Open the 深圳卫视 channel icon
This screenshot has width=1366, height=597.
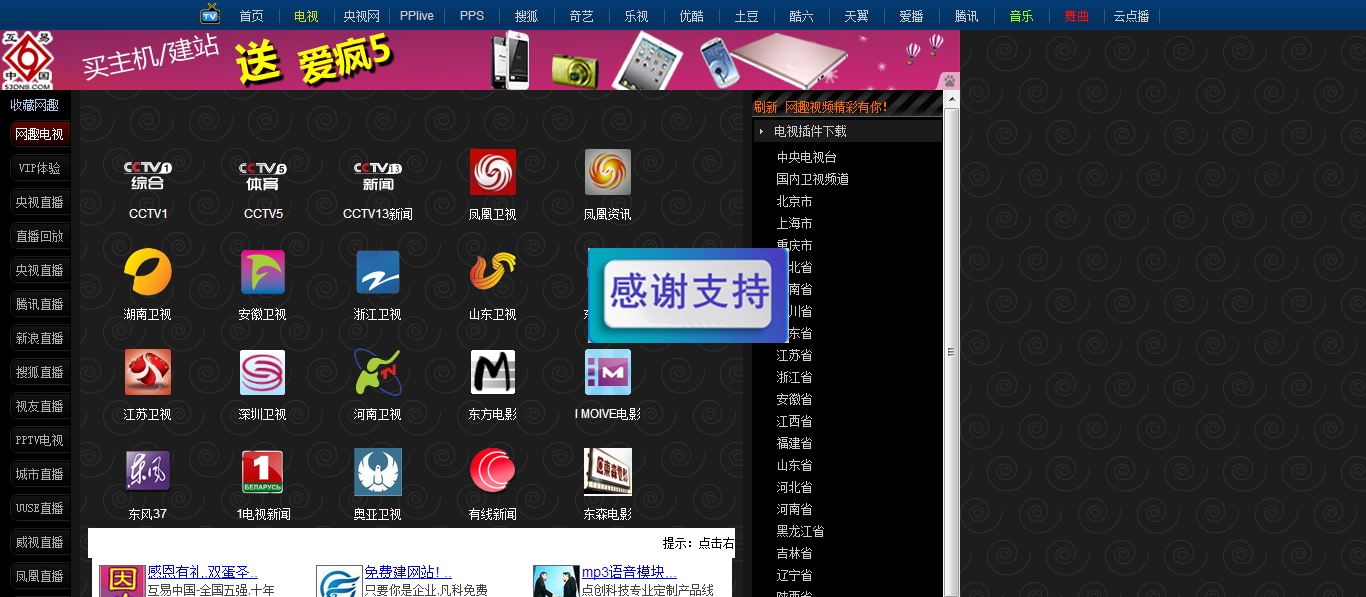click(263, 372)
